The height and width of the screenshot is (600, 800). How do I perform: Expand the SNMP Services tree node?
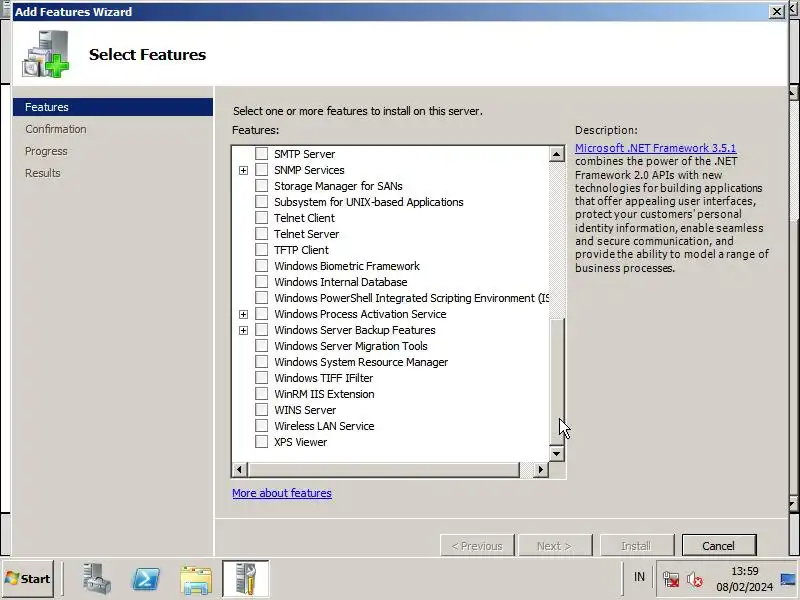pos(243,170)
